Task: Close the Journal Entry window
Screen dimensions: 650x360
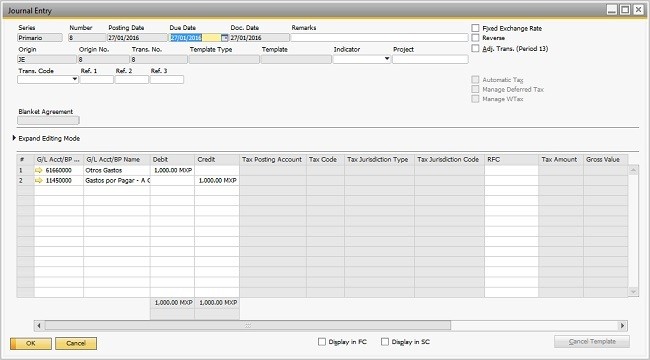Action: [638, 10]
